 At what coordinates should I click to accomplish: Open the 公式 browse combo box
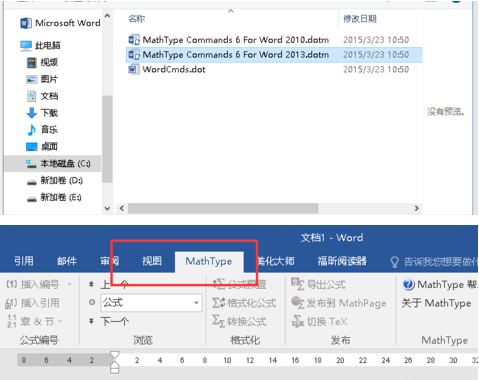tap(151, 303)
